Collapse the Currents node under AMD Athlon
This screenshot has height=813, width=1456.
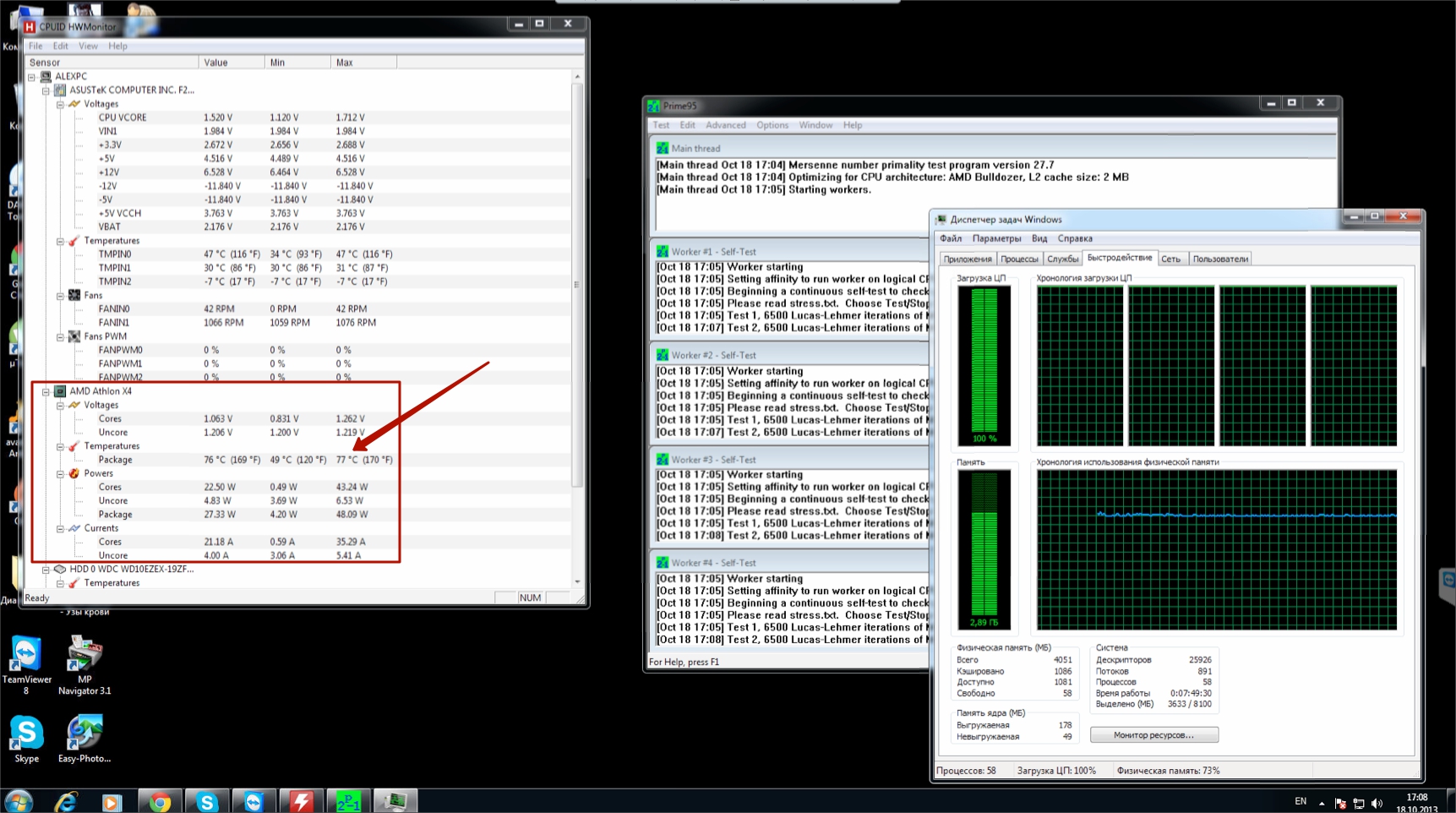(60, 529)
